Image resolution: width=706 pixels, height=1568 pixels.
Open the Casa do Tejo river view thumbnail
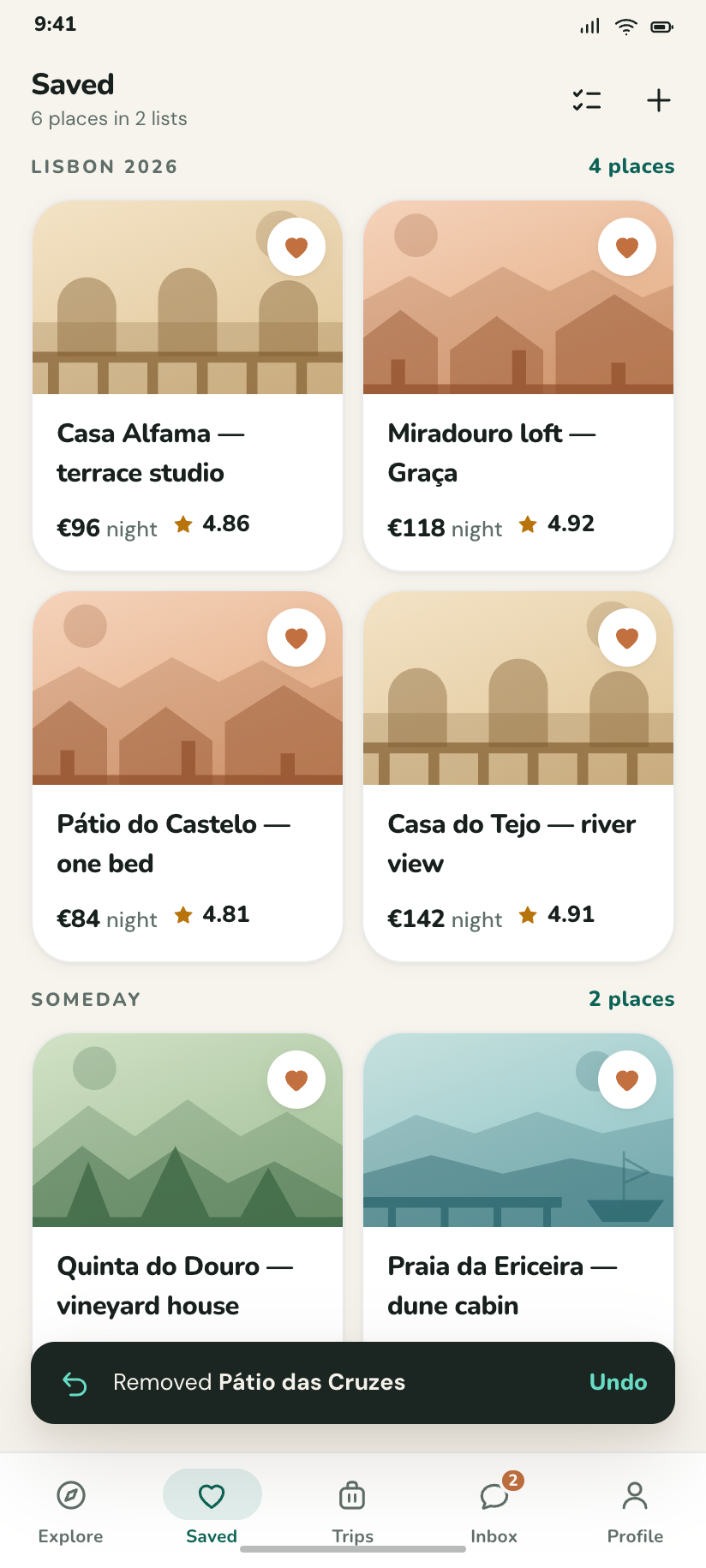(518, 688)
